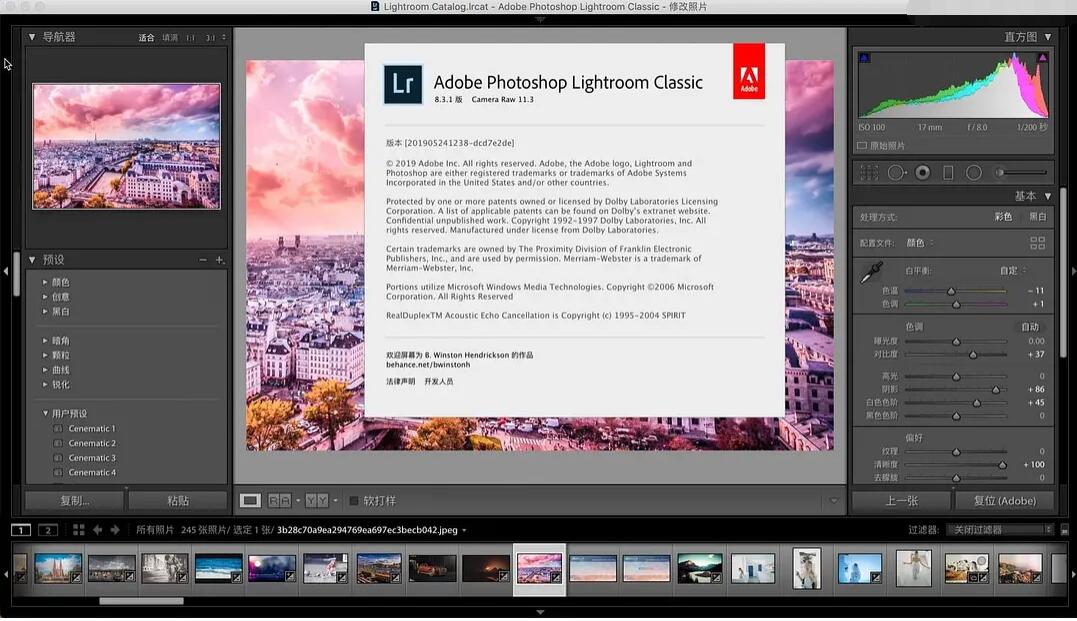The height and width of the screenshot is (621, 1077).
Task: Go forward with the right arrow
Action: [x=115, y=530]
